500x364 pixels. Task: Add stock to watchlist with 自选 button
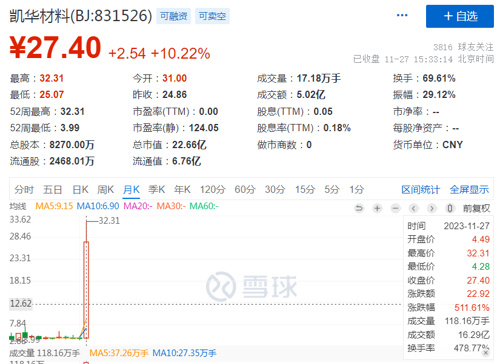pyautogui.click(x=460, y=16)
